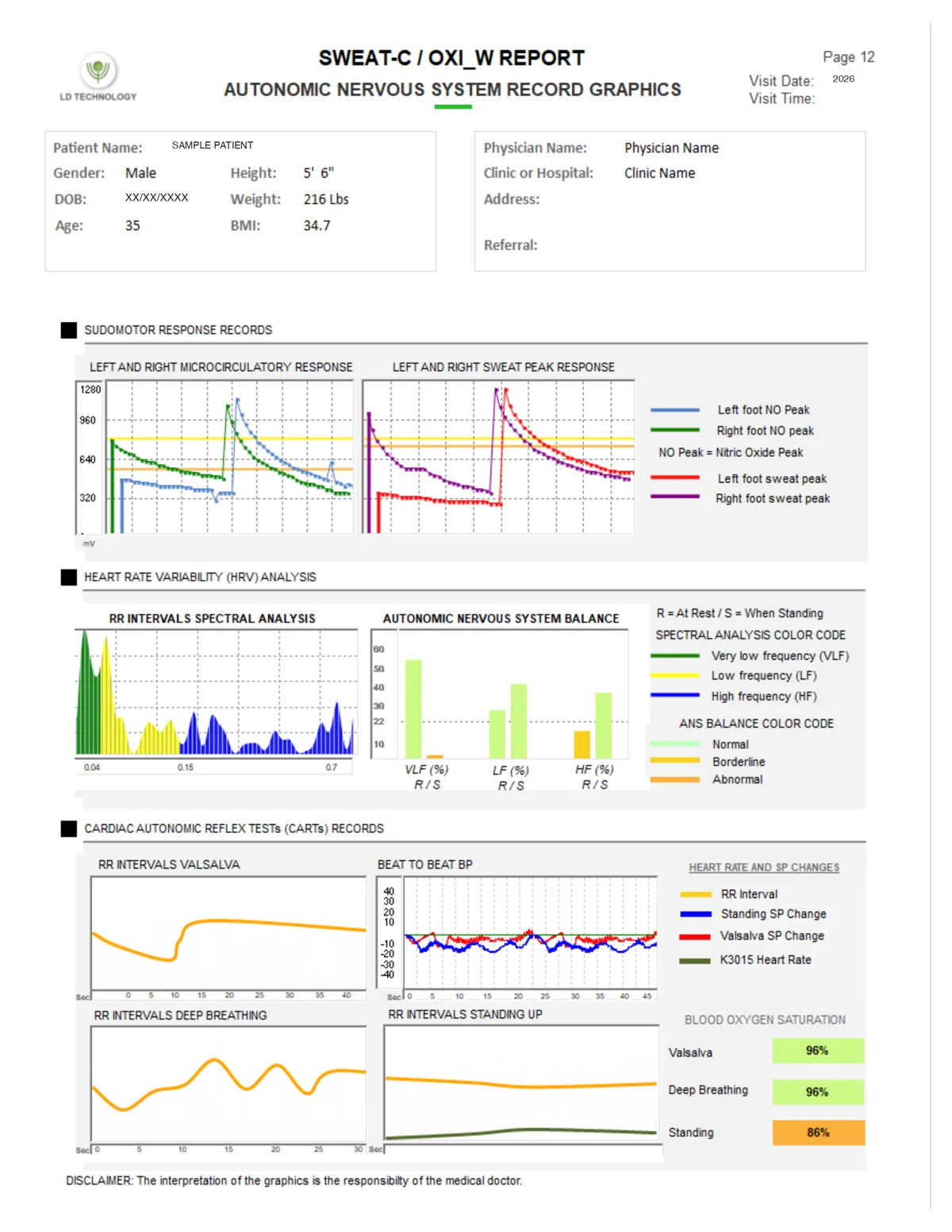Click the Physician Name value
The height and width of the screenshot is (1232, 952).
pos(671,148)
